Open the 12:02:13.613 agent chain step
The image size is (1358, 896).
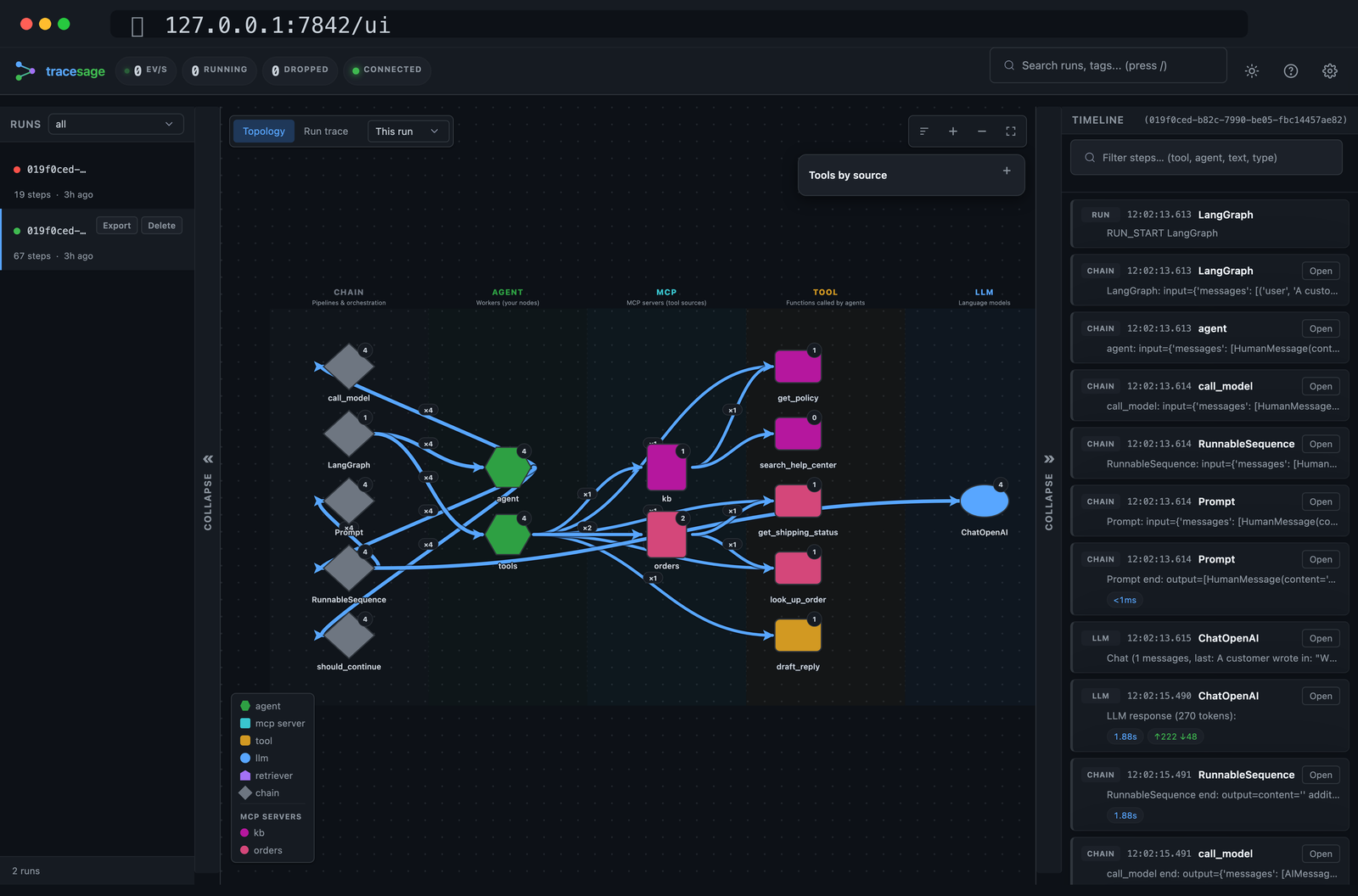1321,329
